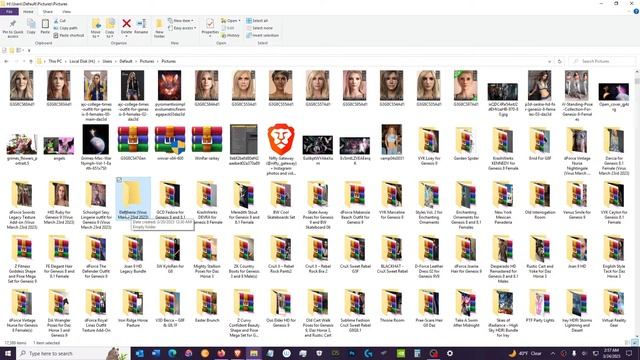
Task: Select the angels image thumbnail
Action: click(x=59, y=148)
